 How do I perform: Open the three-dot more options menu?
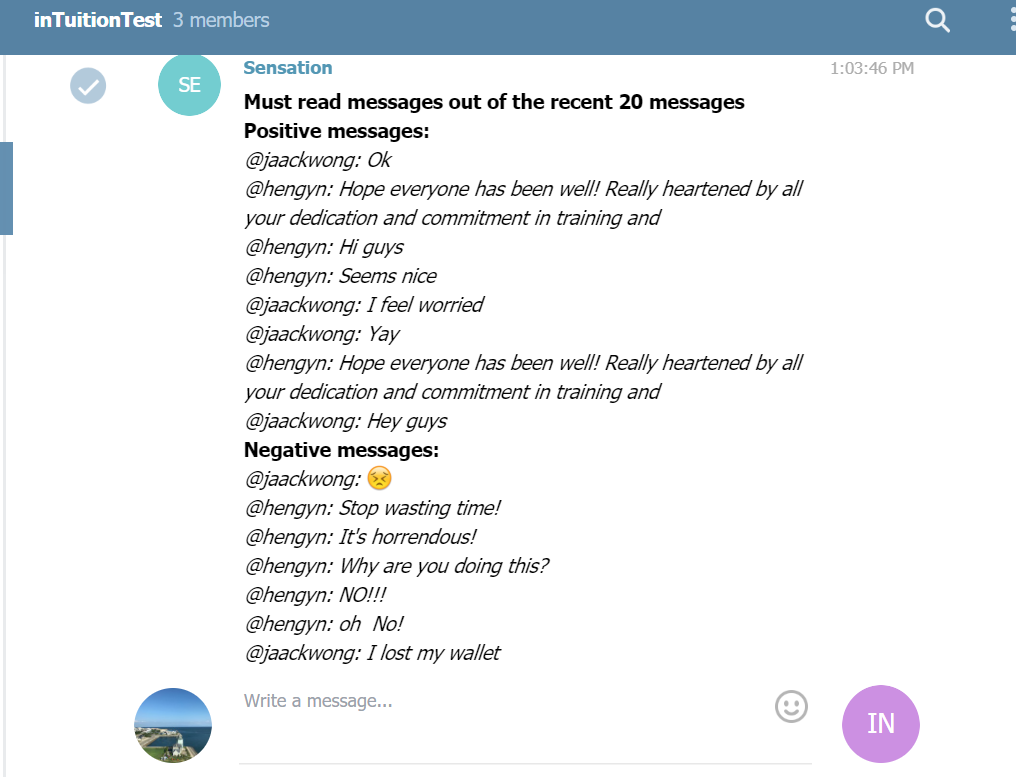(x=1012, y=21)
